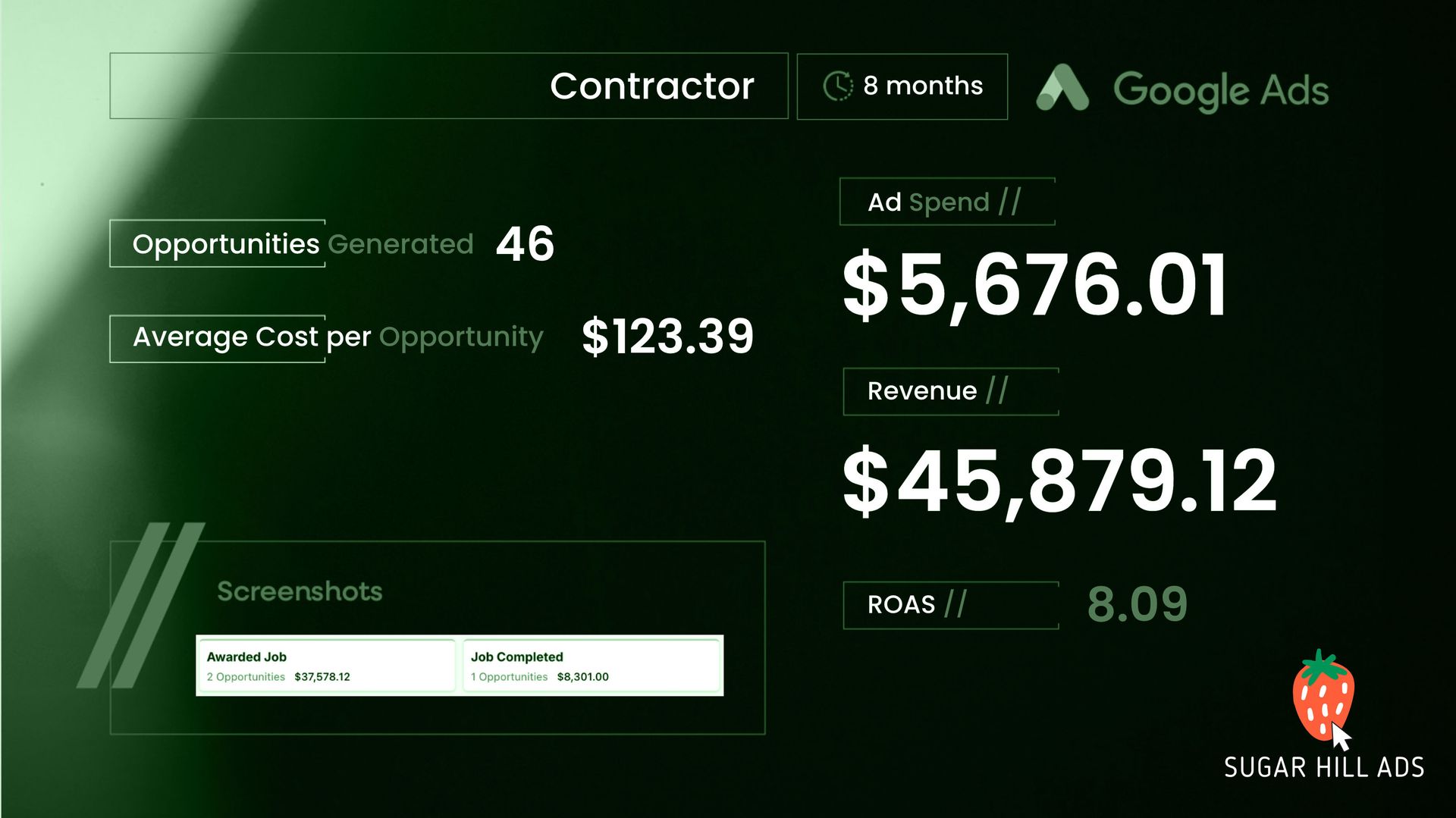
Task: Click the Google Ads wordmark text
Action: (1220, 90)
